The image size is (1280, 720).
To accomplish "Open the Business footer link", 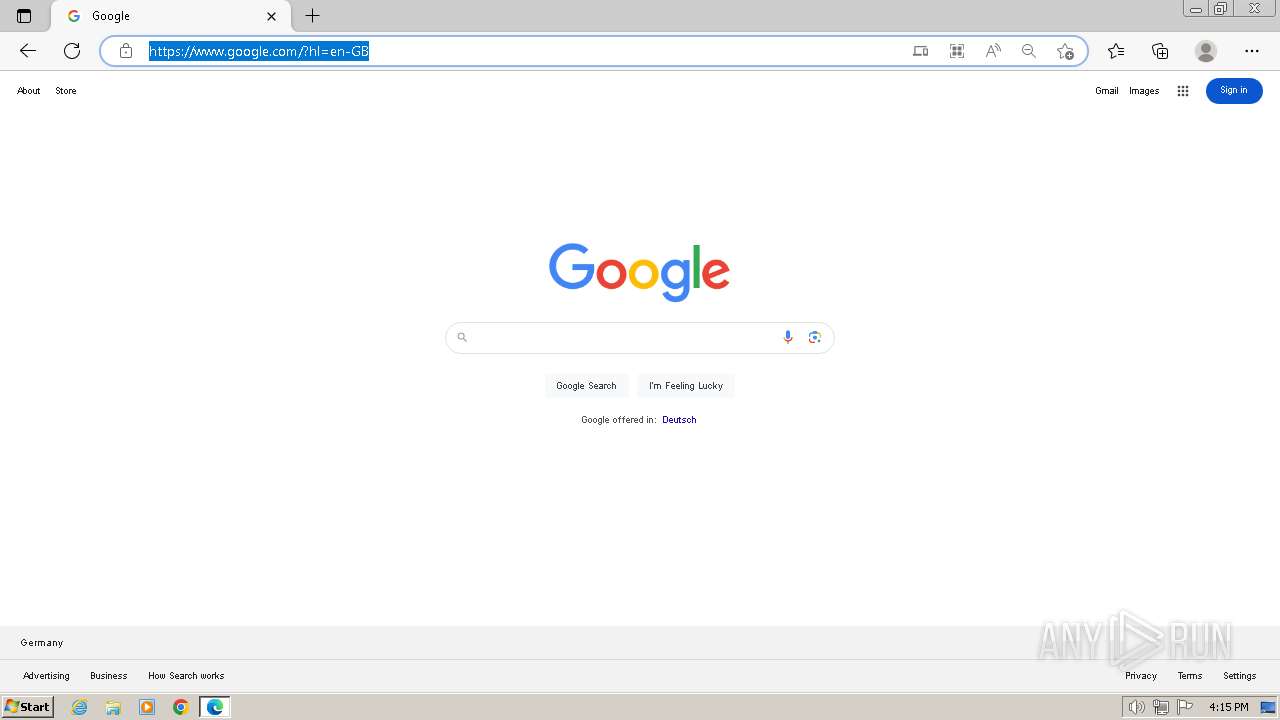I will coord(109,676).
